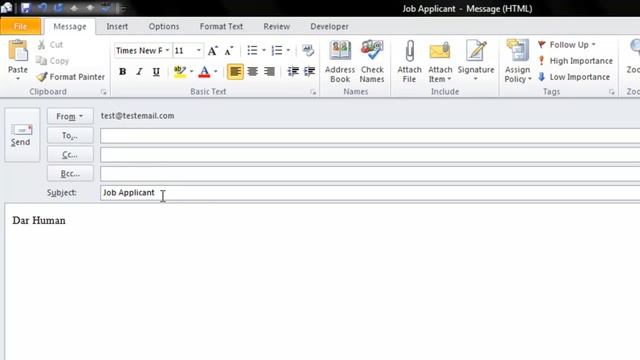Click the Copy command
The image size is (640, 360).
pos(52,61)
